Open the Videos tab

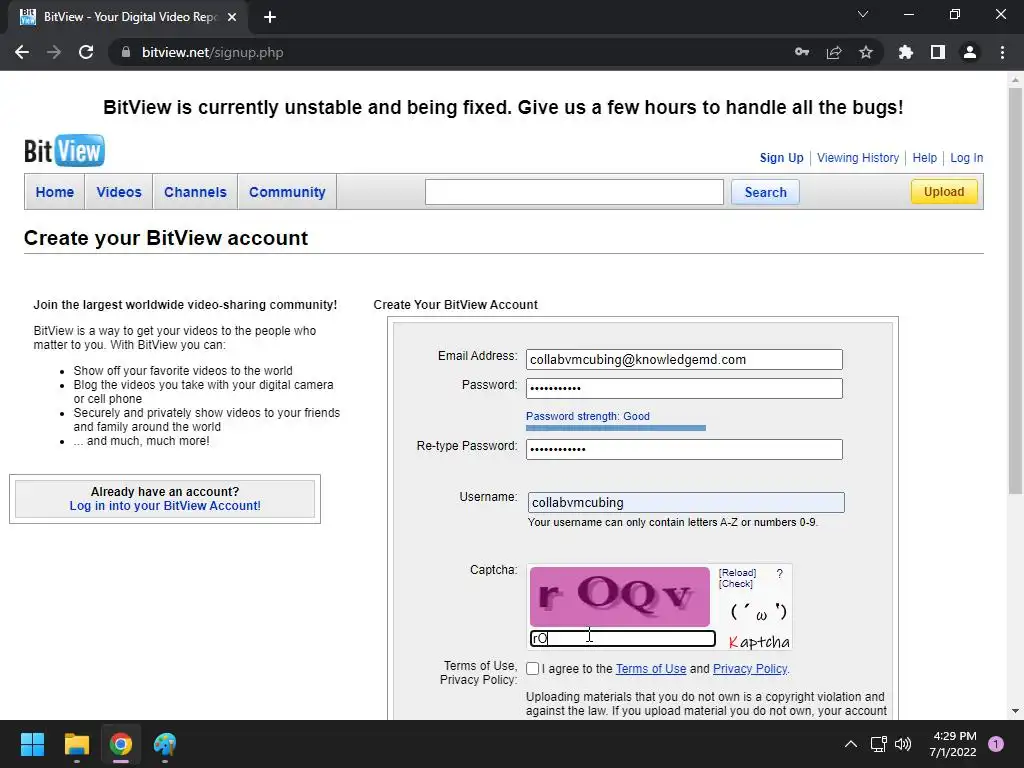pos(119,192)
